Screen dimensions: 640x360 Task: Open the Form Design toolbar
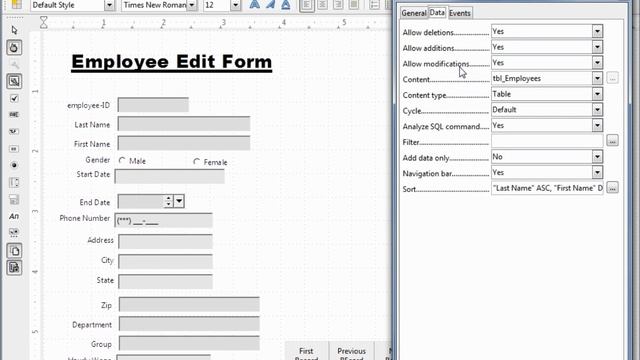(14, 251)
